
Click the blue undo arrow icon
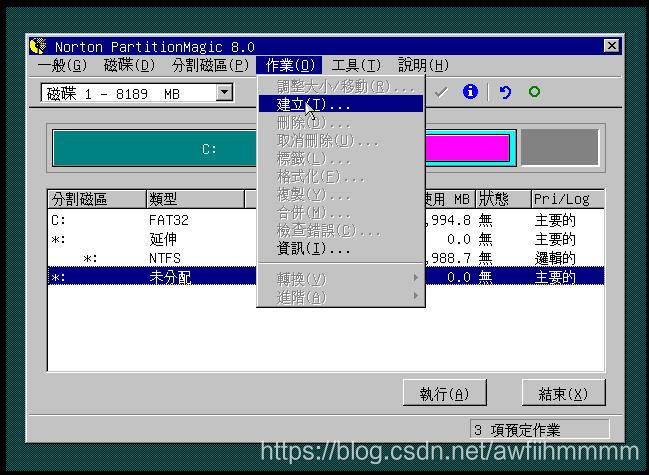(x=505, y=92)
